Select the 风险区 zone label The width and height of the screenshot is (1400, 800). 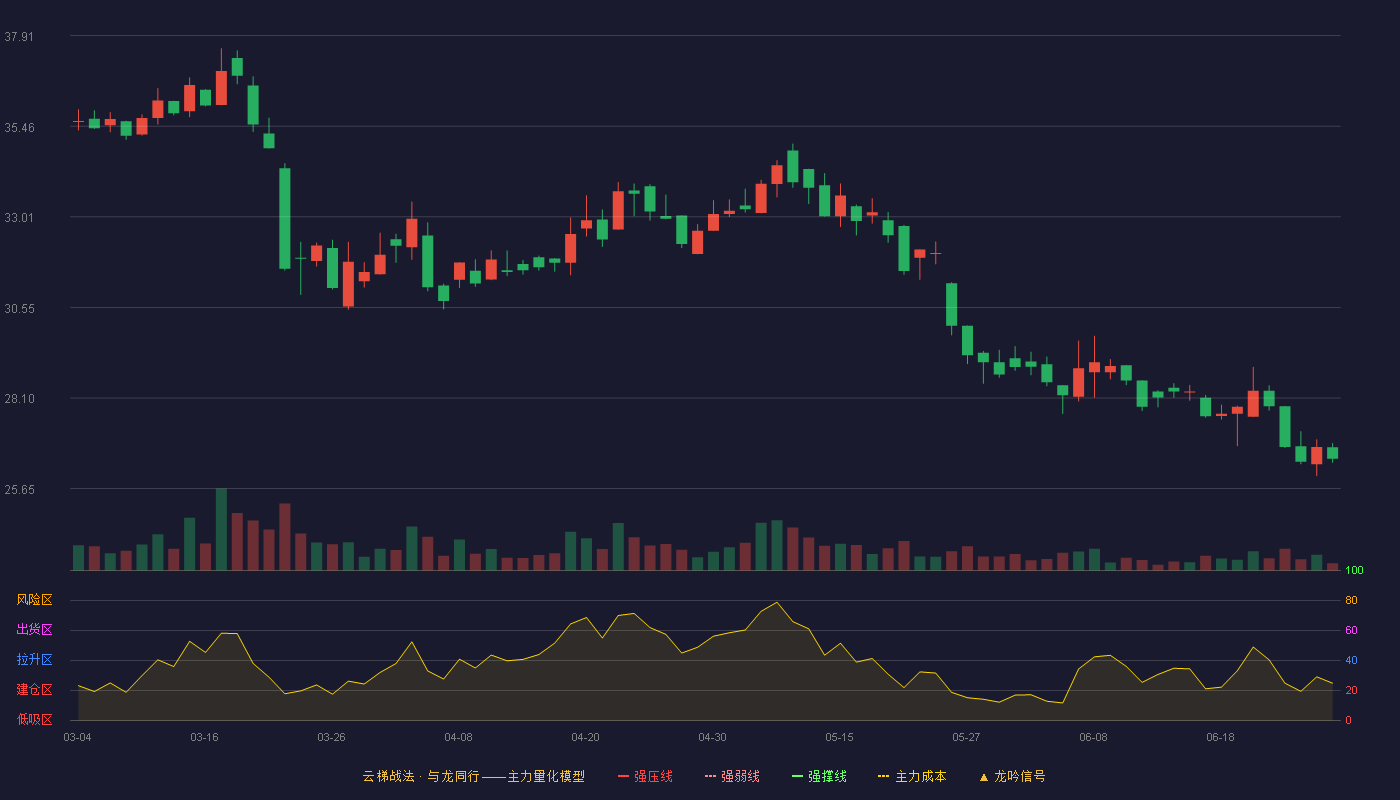coord(34,600)
